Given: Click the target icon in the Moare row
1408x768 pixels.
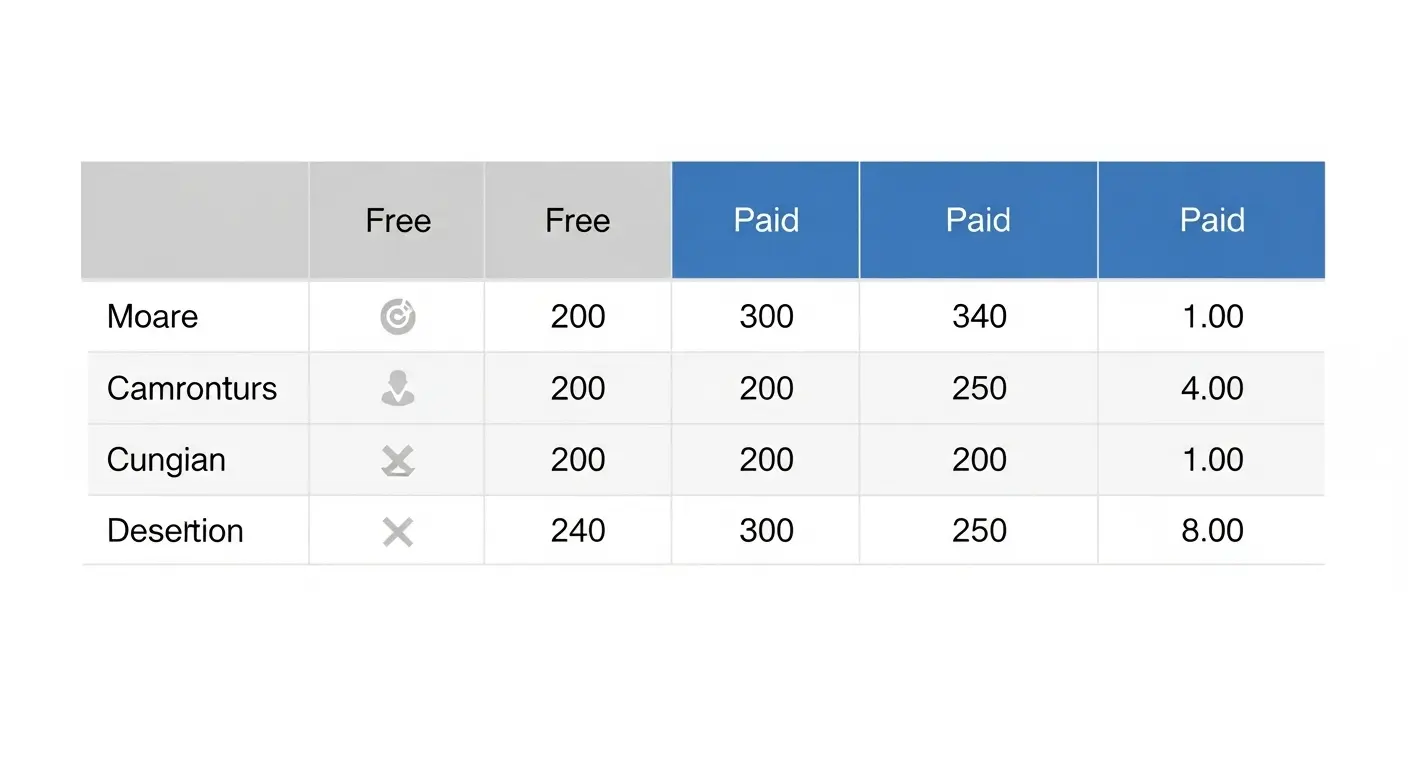Looking at the screenshot, I should point(398,318).
